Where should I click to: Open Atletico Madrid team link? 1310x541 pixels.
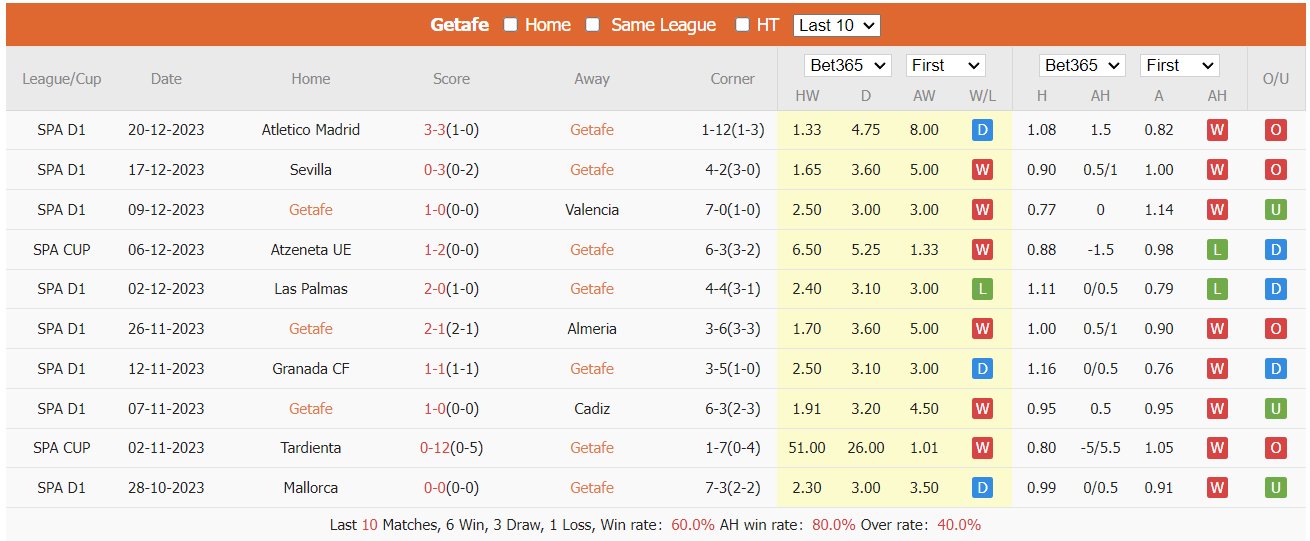(311, 130)
